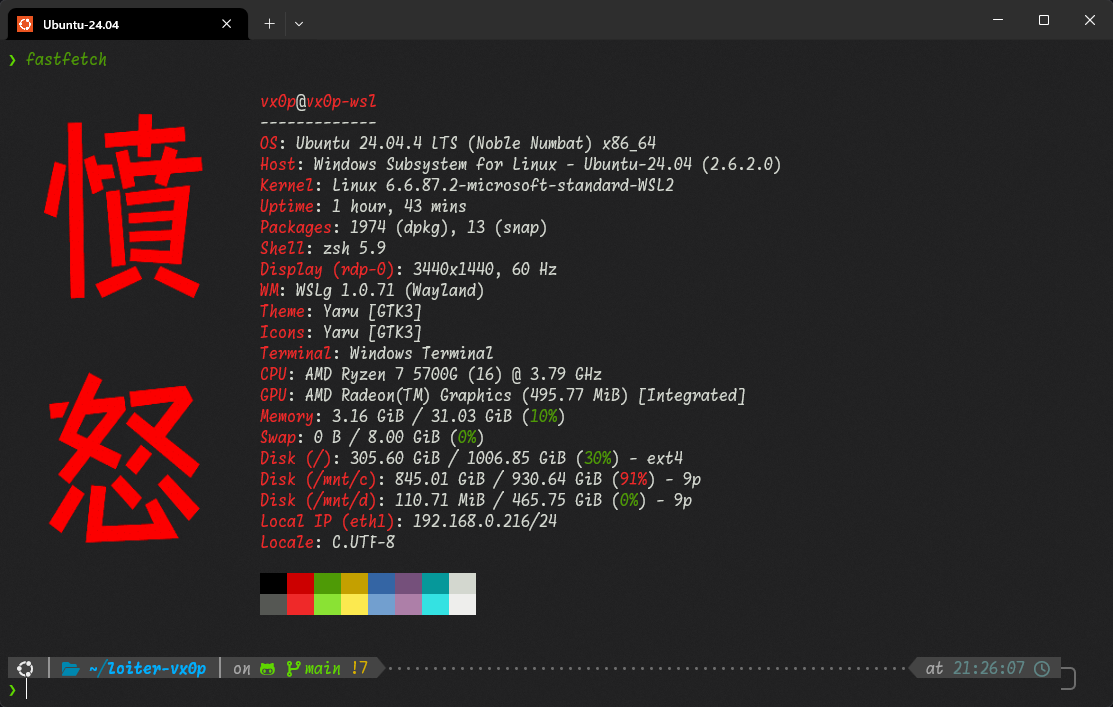Click the Shell zsh 5.9 line
1113x707 pixels.
coord(323,248)
